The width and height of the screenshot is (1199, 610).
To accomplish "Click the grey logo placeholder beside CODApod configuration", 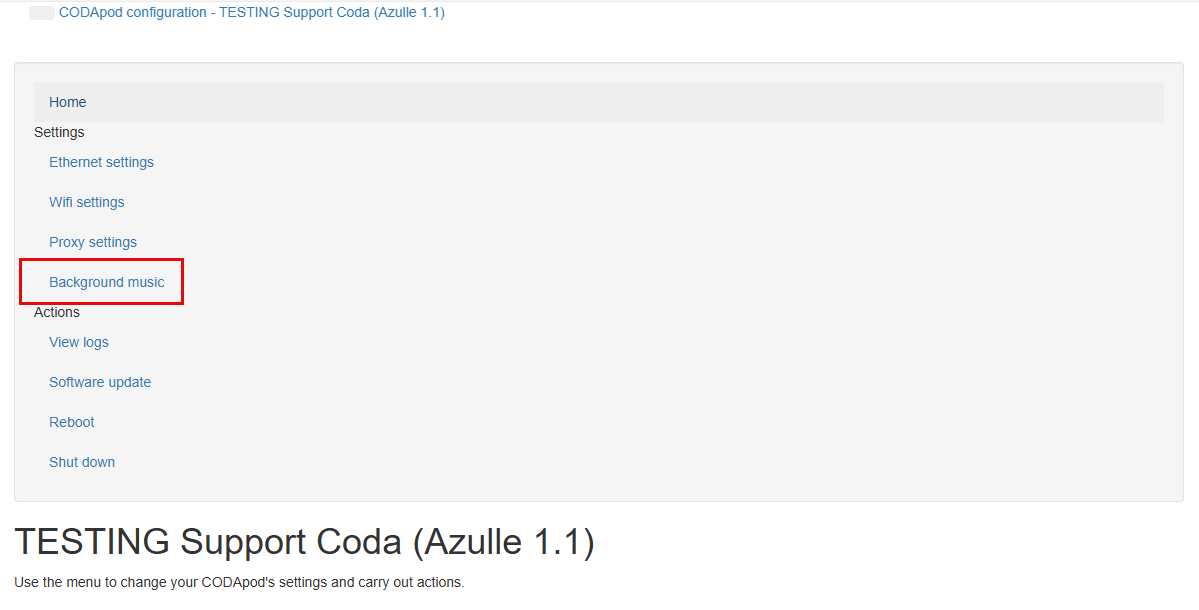I will [42, 13].
